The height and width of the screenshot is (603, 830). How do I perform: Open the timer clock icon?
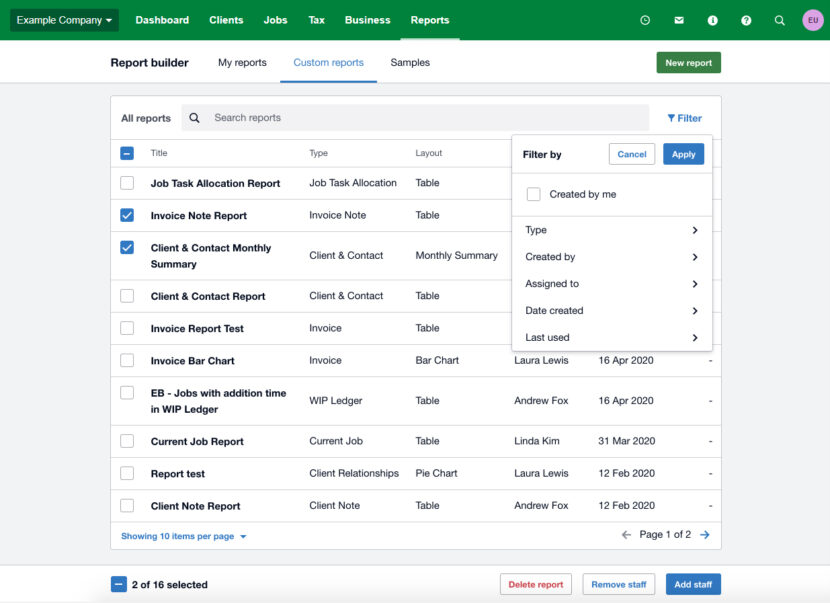(645, 19)
